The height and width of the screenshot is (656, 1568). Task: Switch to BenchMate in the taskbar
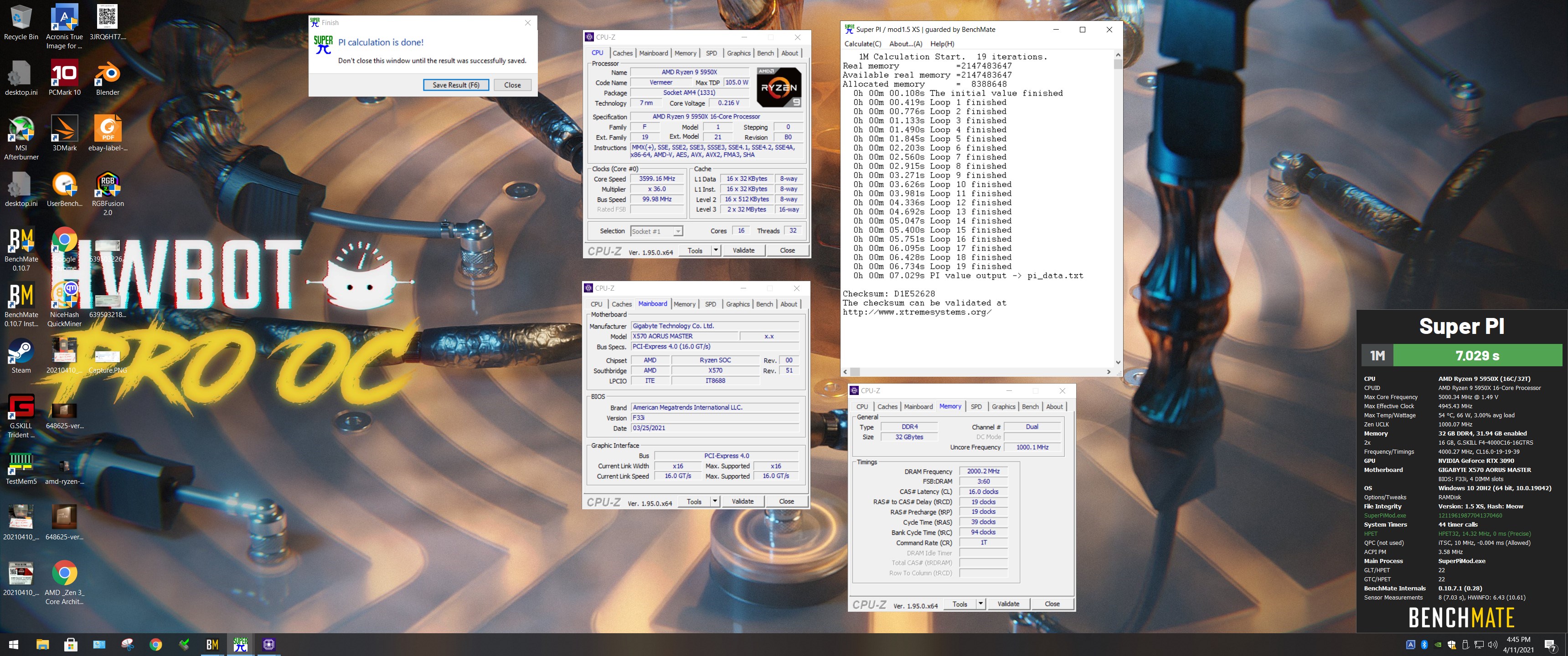pos(212,645)
